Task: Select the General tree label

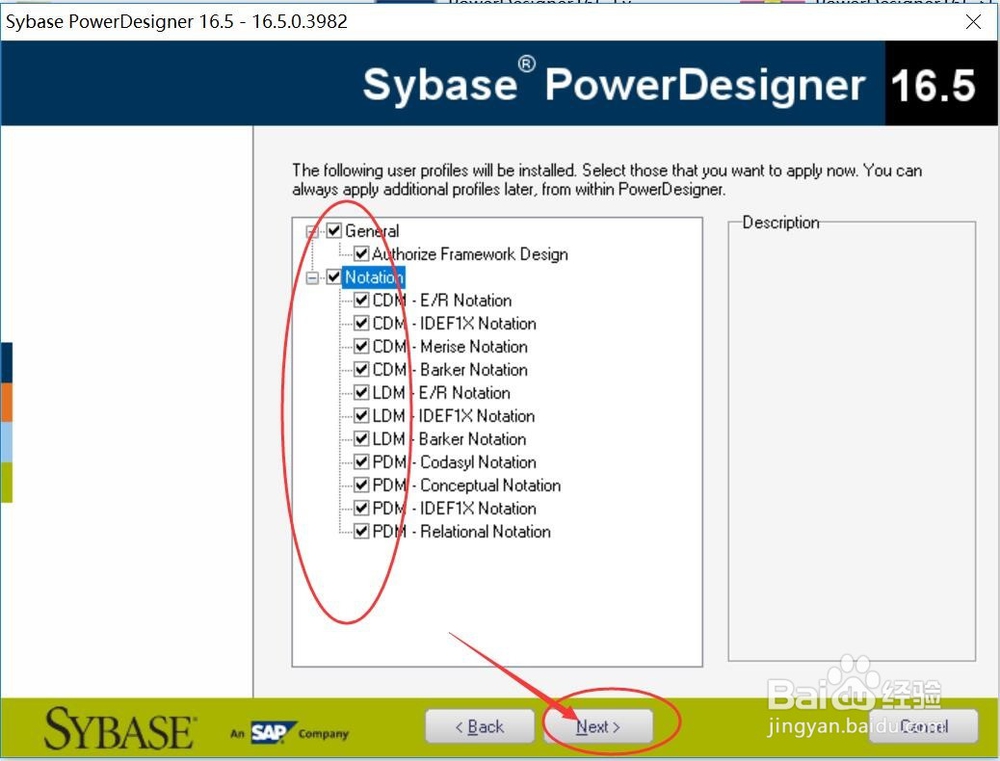Action: click(x=372, y=231)
